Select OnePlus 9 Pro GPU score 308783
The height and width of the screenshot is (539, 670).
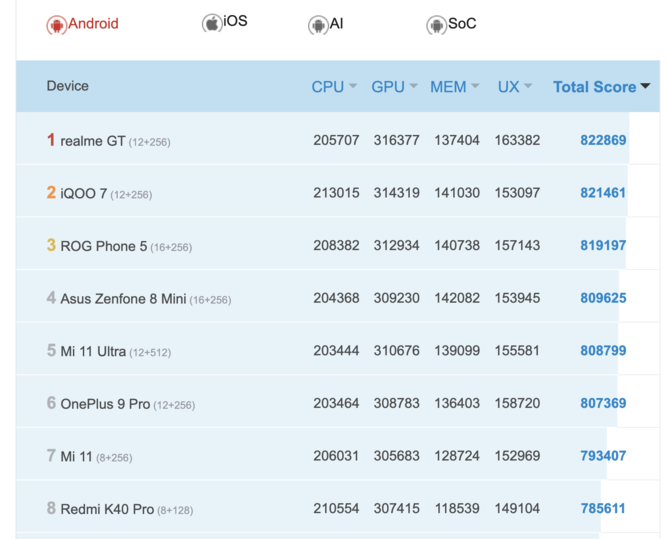coord(396,403)
